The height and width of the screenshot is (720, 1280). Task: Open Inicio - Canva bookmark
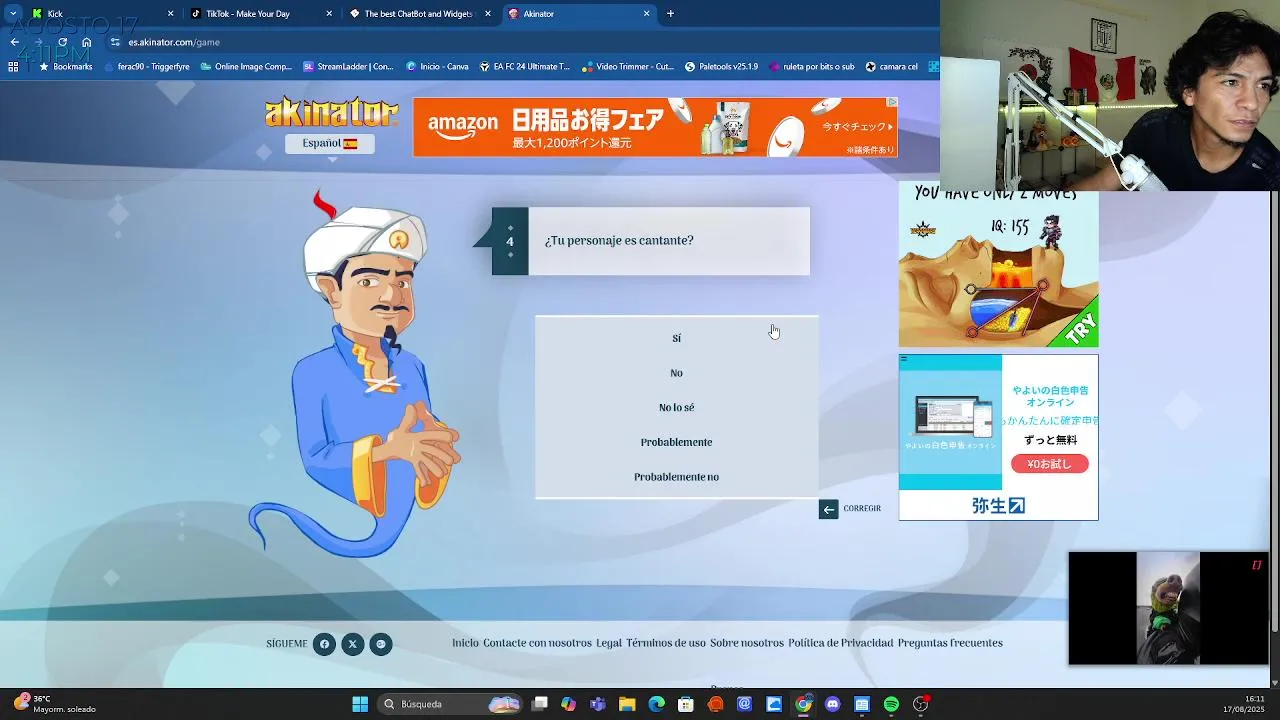click(437, 67)
